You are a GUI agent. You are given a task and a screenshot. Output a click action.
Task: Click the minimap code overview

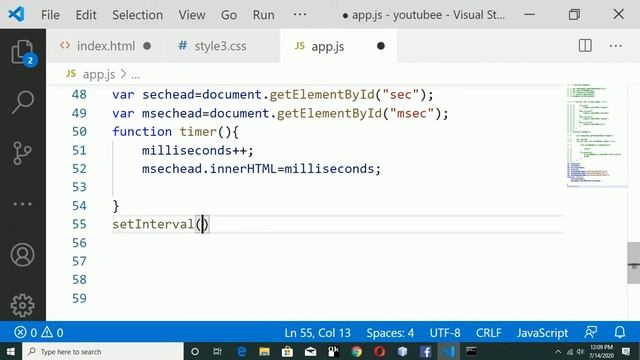click(596, 135)
